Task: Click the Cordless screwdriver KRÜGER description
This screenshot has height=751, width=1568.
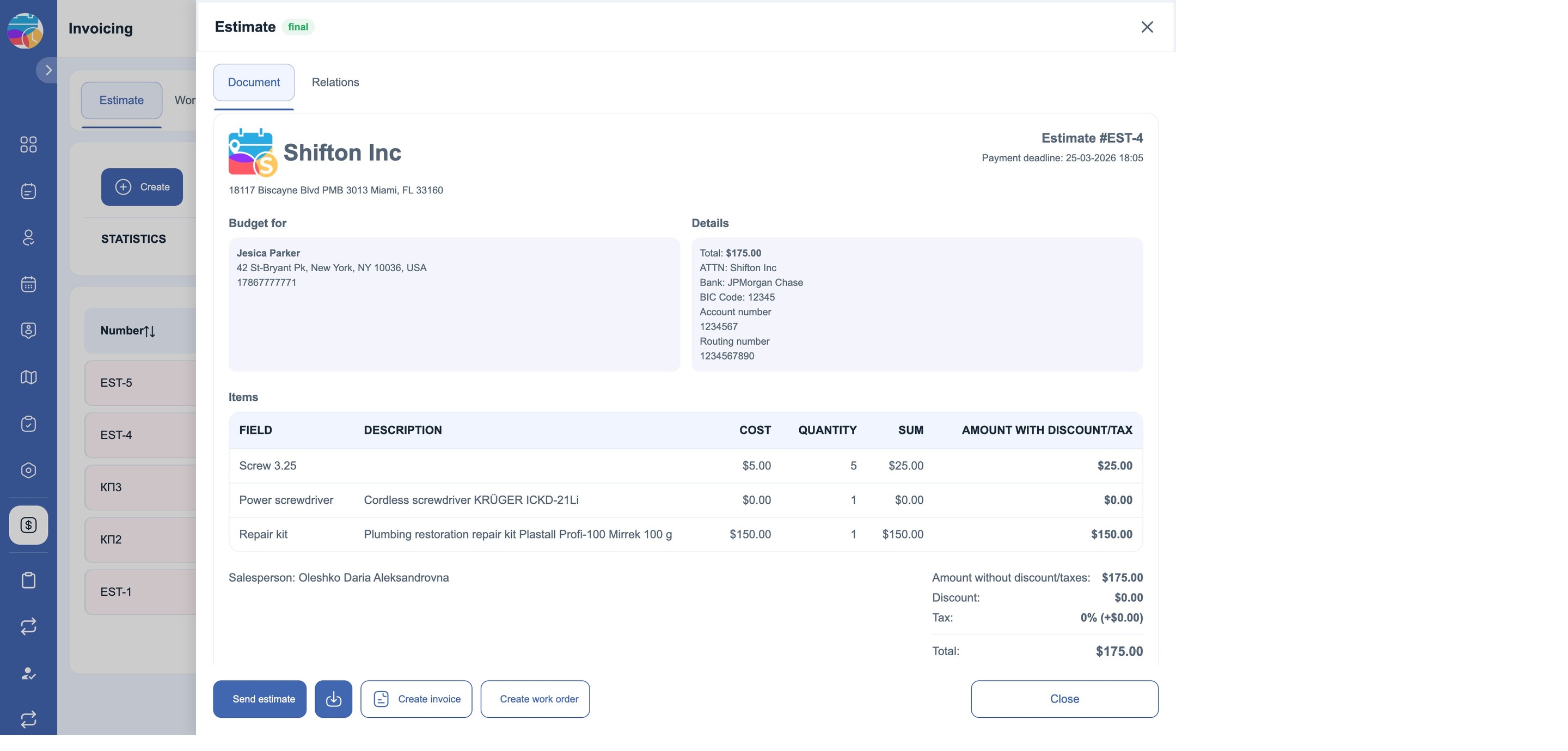Action: 471,500
